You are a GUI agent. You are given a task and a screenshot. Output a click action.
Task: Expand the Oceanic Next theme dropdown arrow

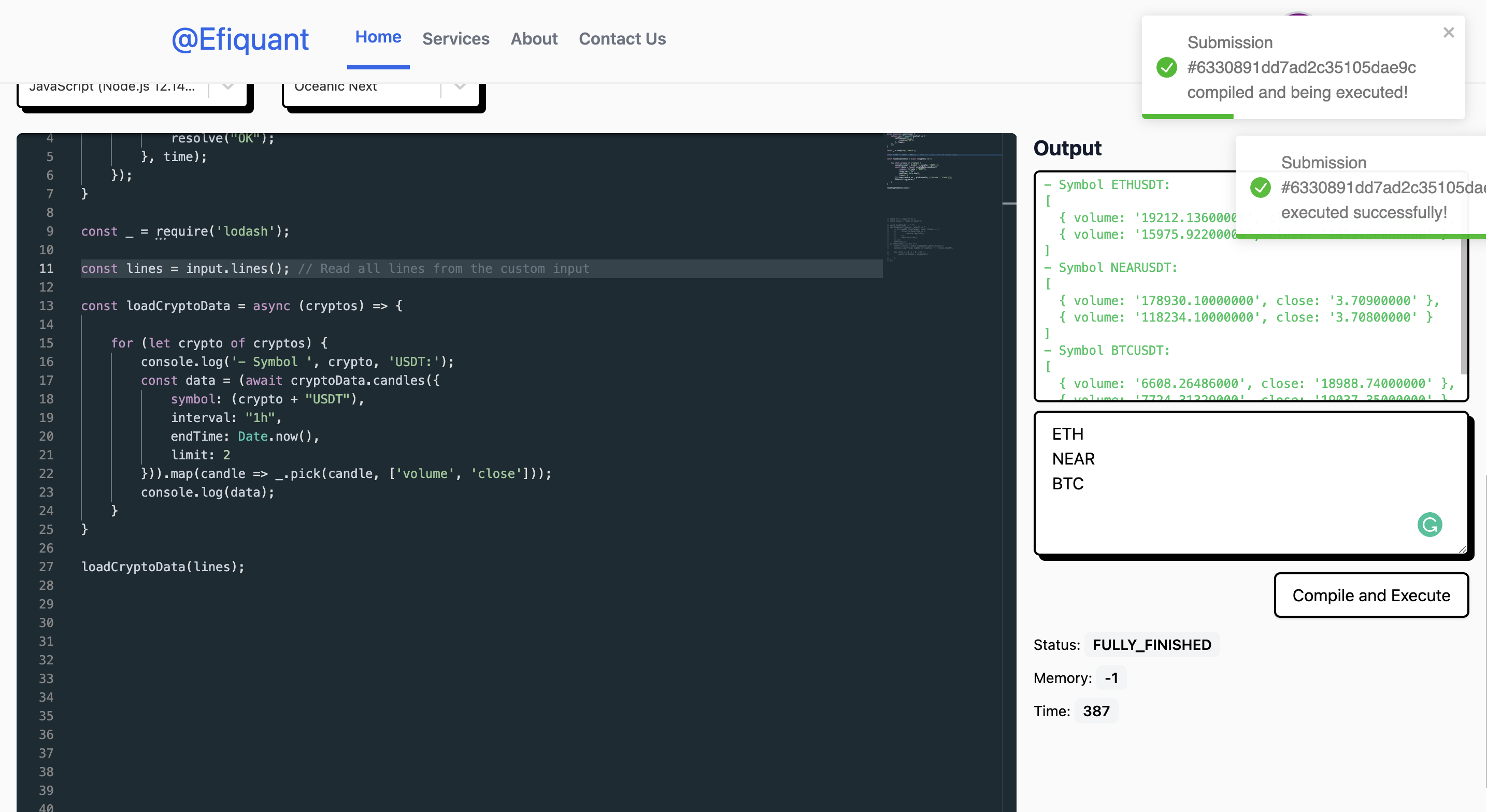point(460,87)
